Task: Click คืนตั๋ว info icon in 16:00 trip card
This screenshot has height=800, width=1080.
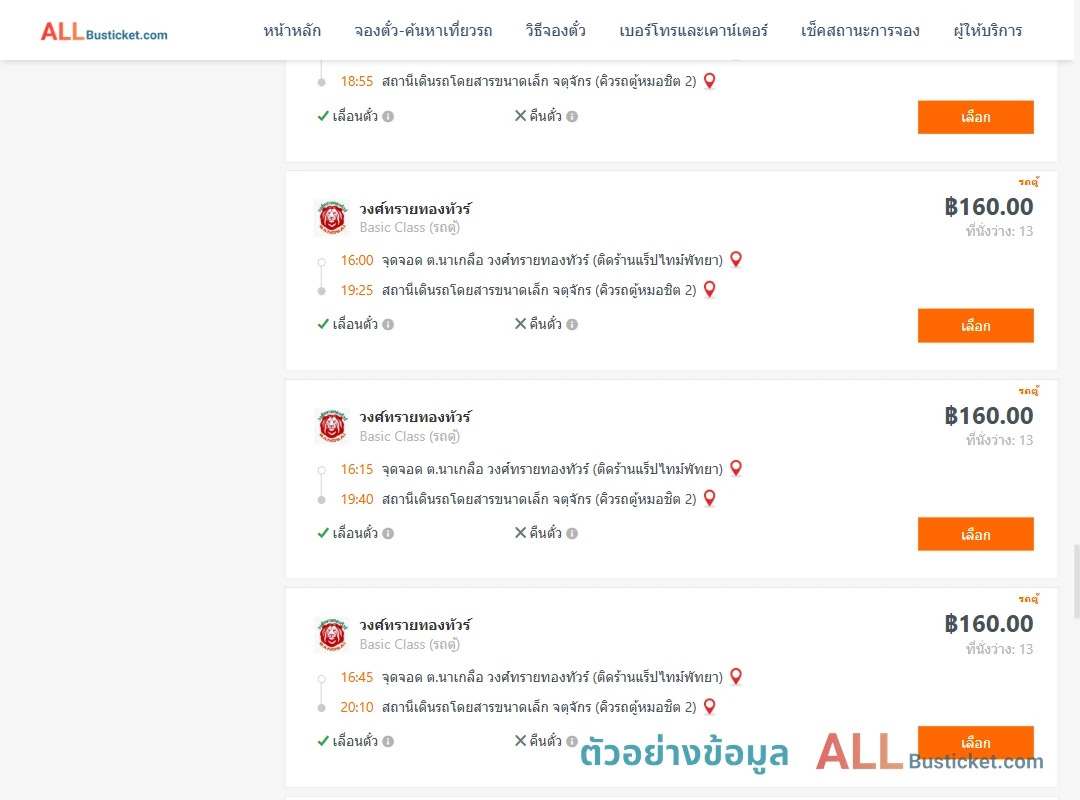Action: (x=572, y=325)
